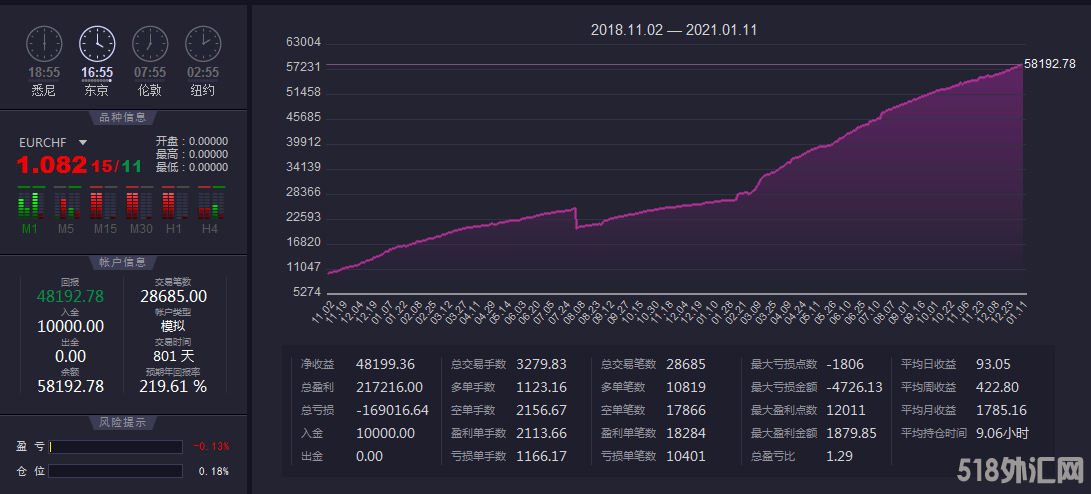Click the 仓位 position progress bar
1091x494 pixels.
point(115,471)
